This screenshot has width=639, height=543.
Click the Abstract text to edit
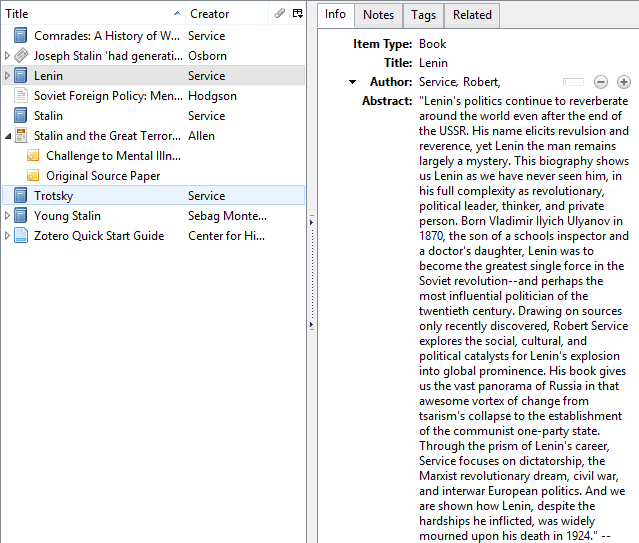coord(524,318)
